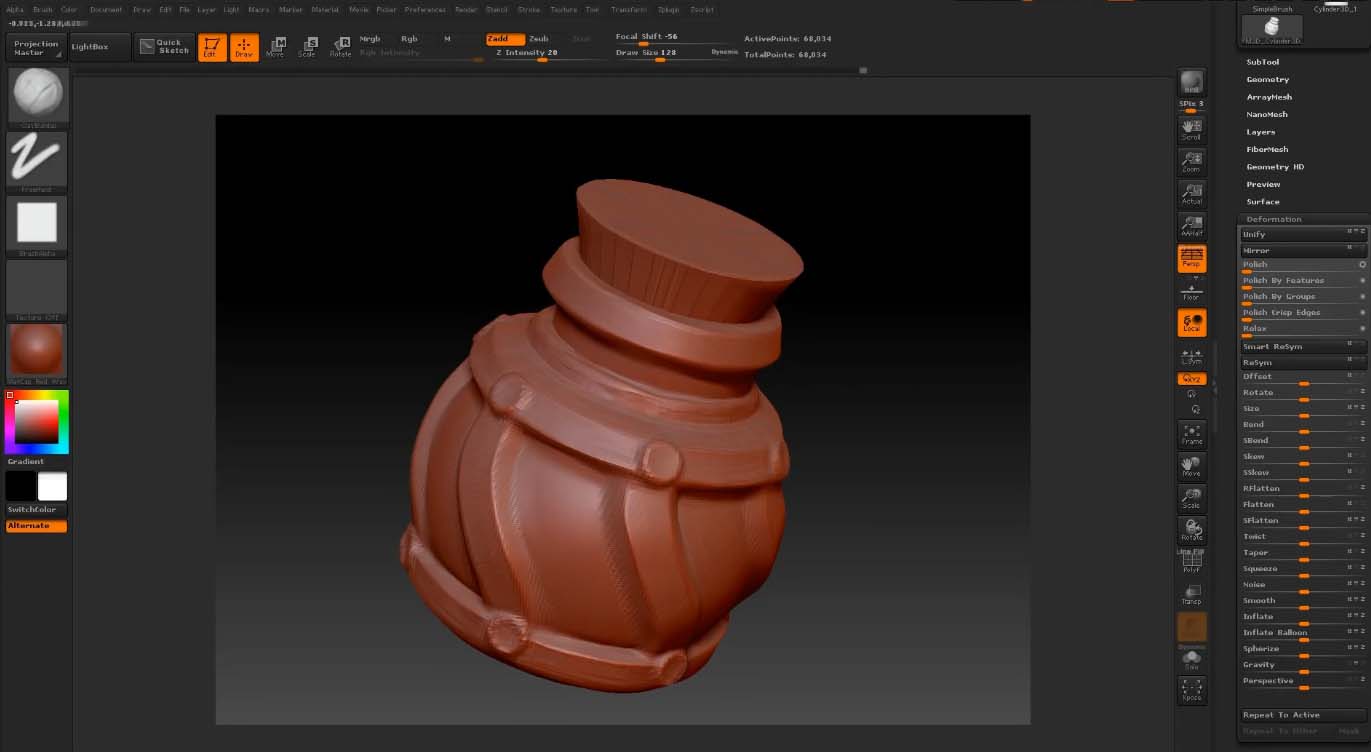The width and height of the screenshot is (1371, 752).
Task: Click the right-shelf Rotate view icon
Action: [x=1191, y=530]
